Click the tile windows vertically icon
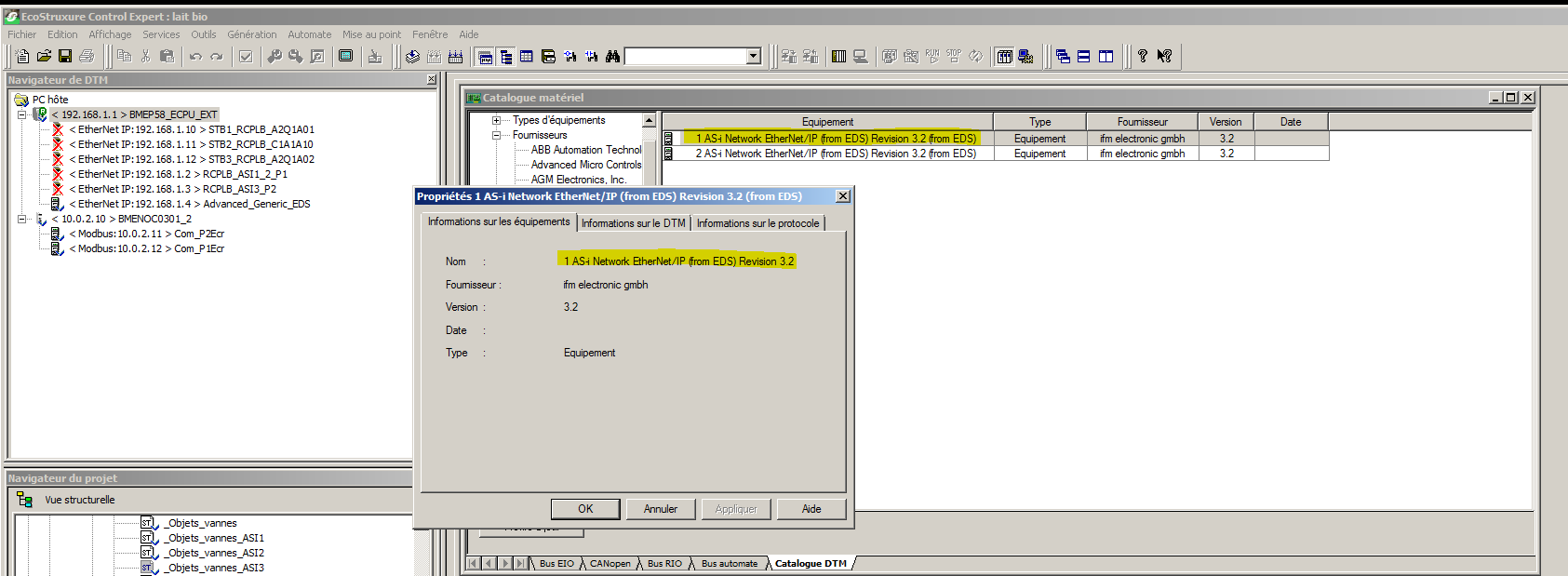Screen dimensions: 1568x576 point(1106,57)
